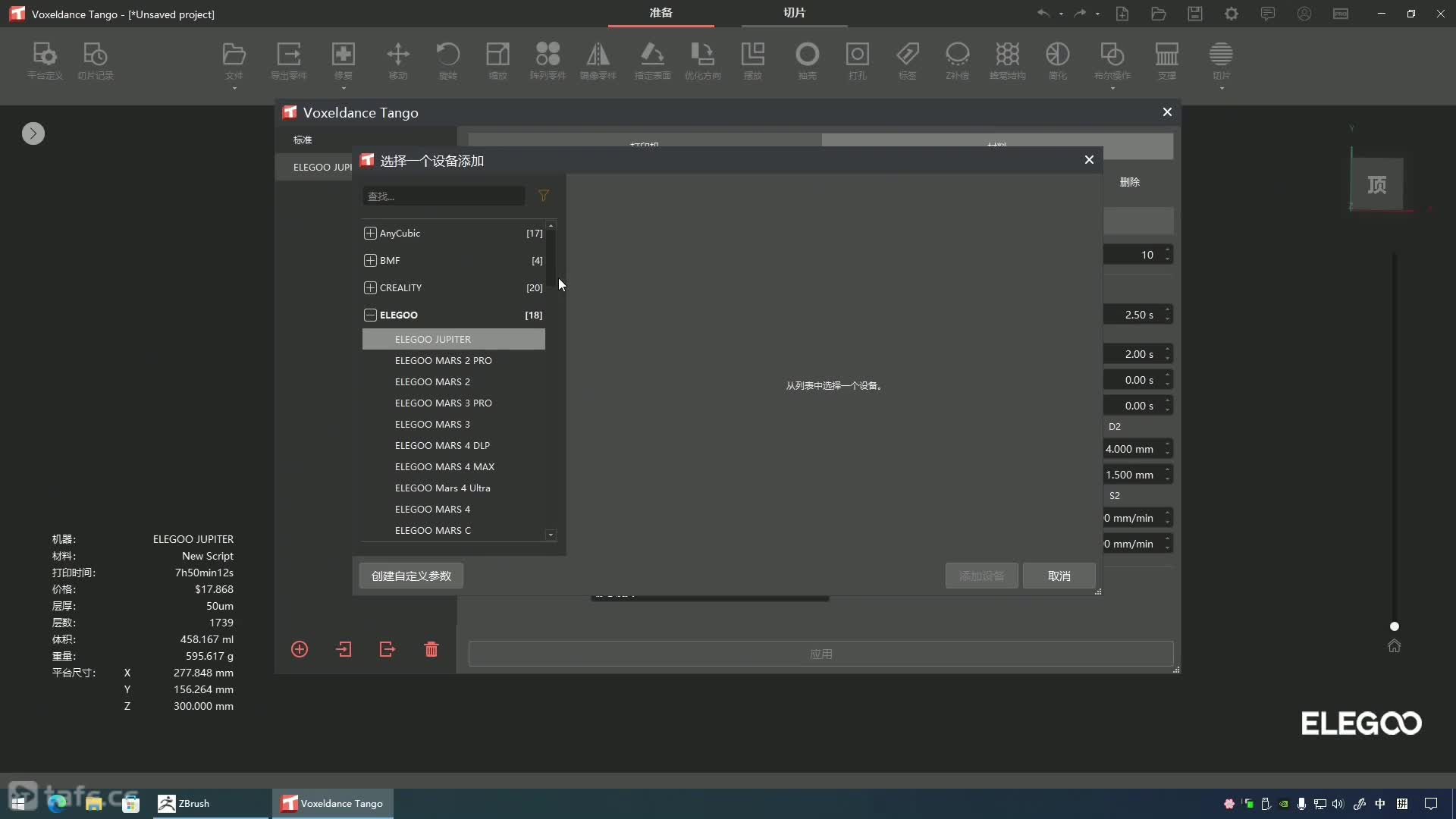Open the user account icon
Viewport: 1456px width, 819px height.
point(1304,14)
